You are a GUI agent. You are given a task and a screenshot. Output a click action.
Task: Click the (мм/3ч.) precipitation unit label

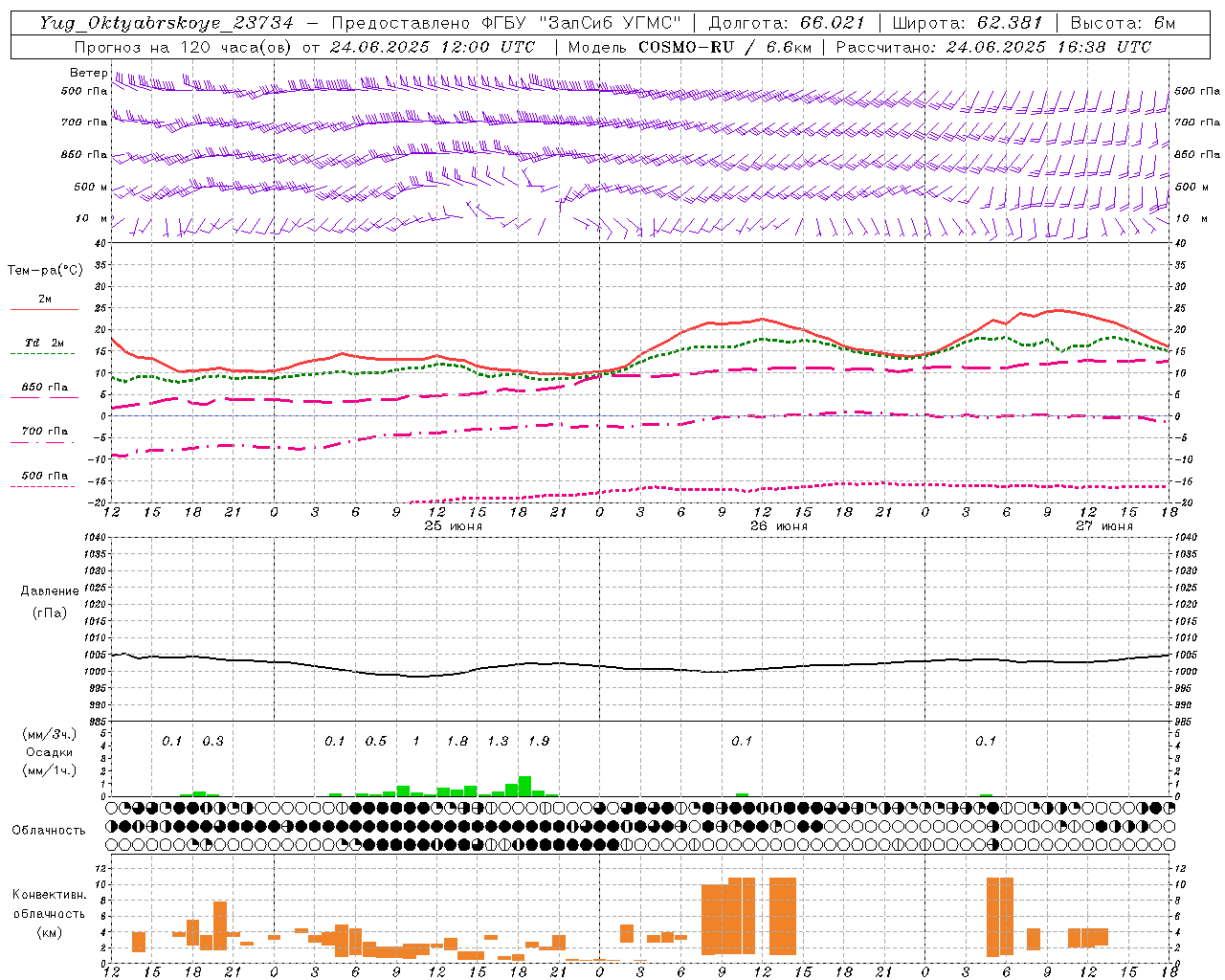49,734
